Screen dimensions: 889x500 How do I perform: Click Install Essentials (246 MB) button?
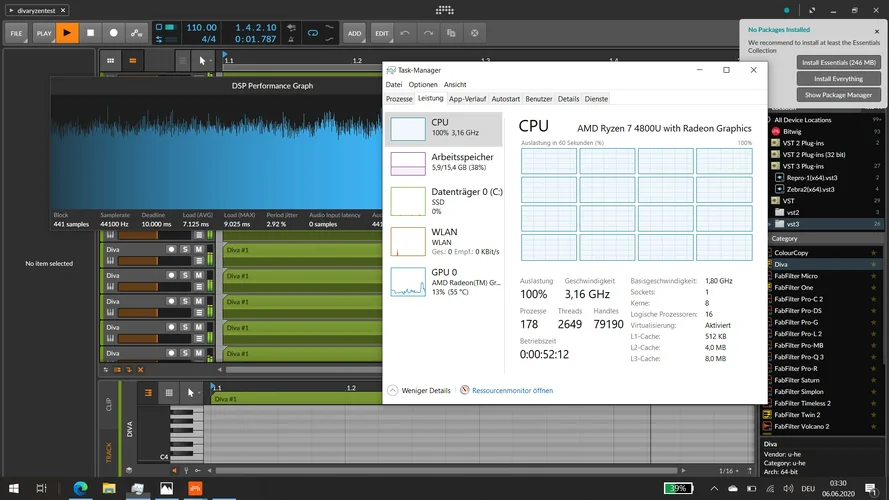[838, 62]
